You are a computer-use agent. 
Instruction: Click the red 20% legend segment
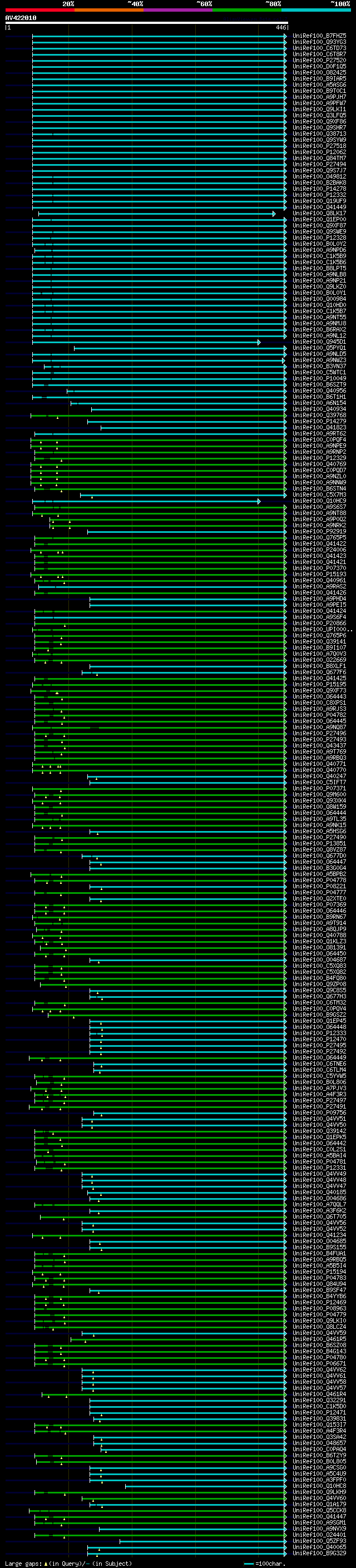click(39, 10)
